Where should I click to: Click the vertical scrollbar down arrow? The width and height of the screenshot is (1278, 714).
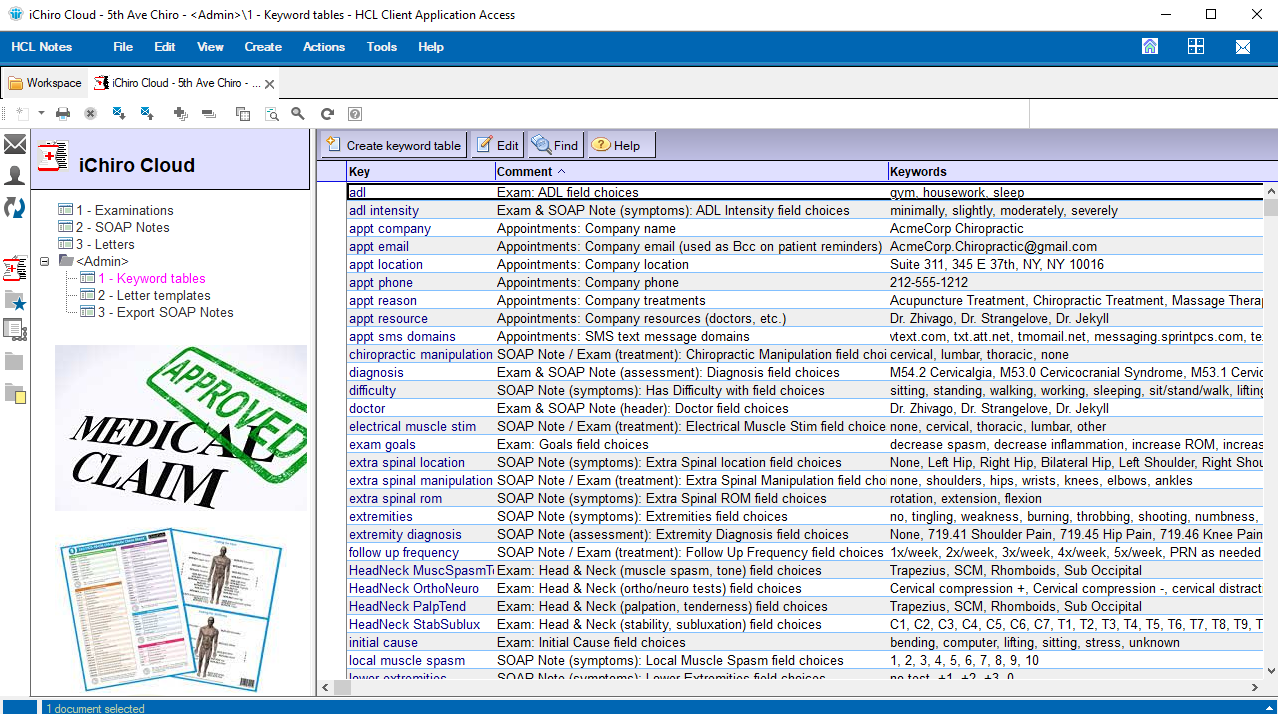click(1271, 670)
